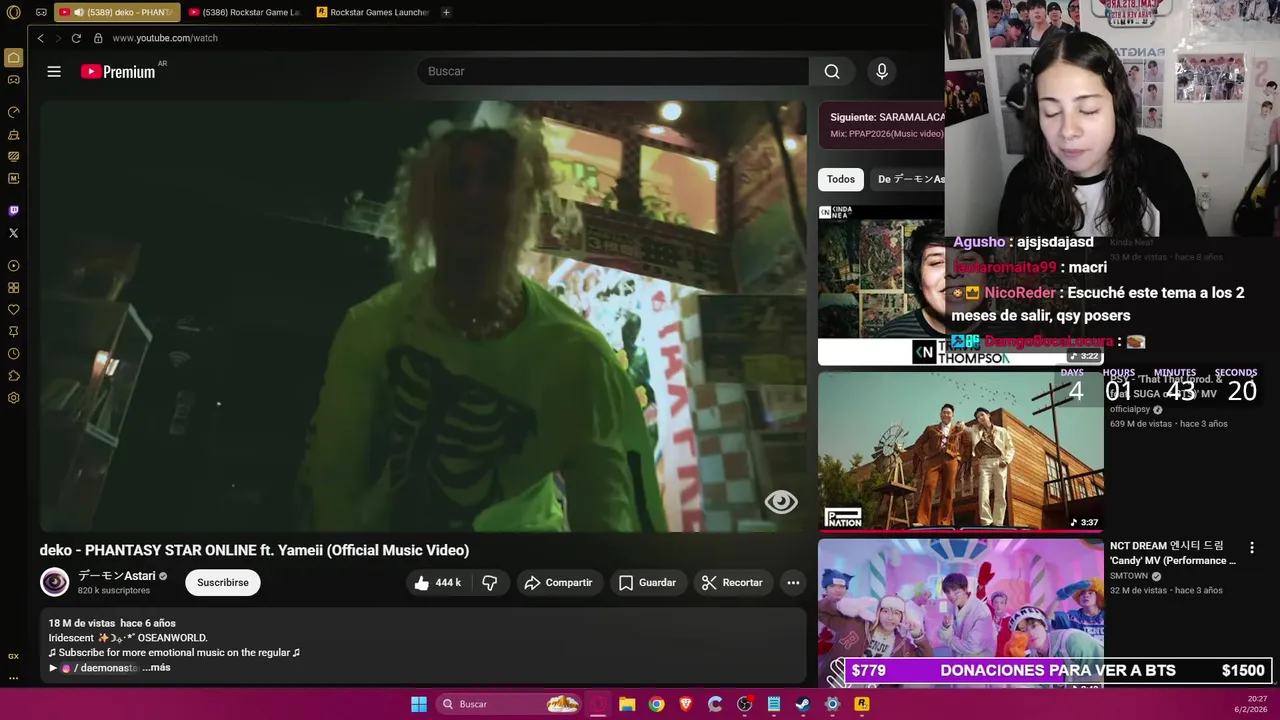Open the PSY That That video thumbnail
Image resolution: width=1280 pixels, height=720 pixels.
(961, 451)
